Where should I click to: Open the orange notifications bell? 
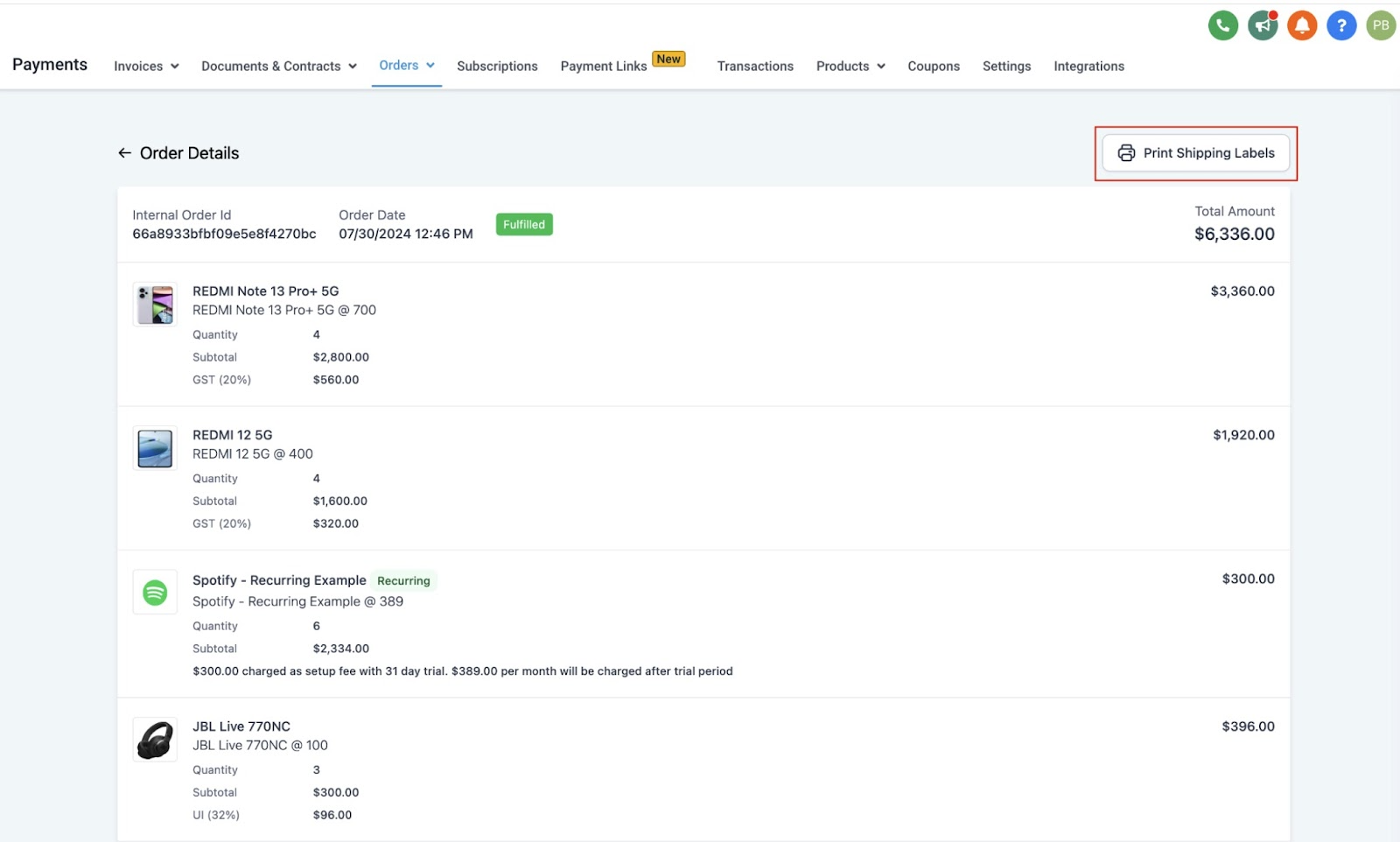click(x=1302, y=25)
